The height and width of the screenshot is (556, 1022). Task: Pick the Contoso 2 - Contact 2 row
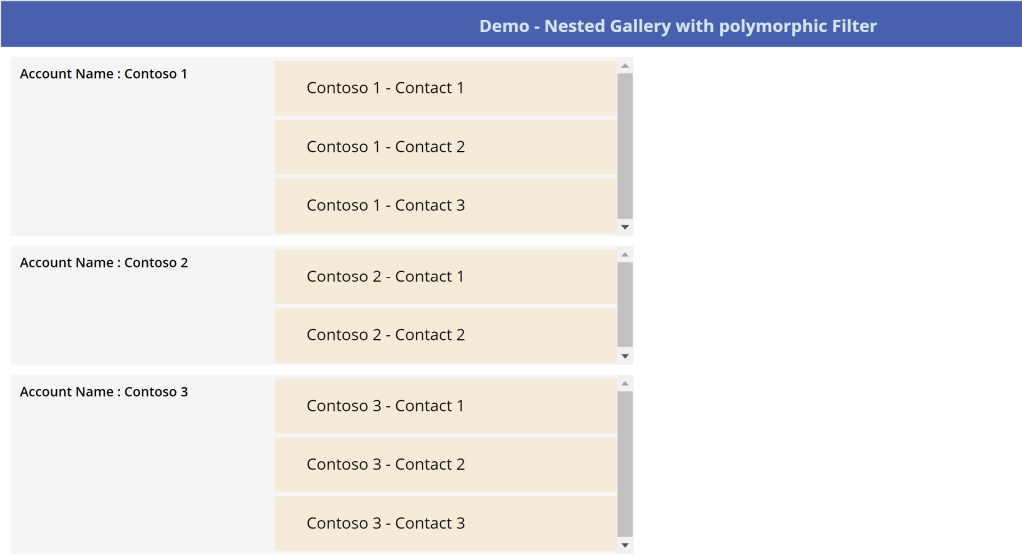pyautogui.click(x=445, y=335)
